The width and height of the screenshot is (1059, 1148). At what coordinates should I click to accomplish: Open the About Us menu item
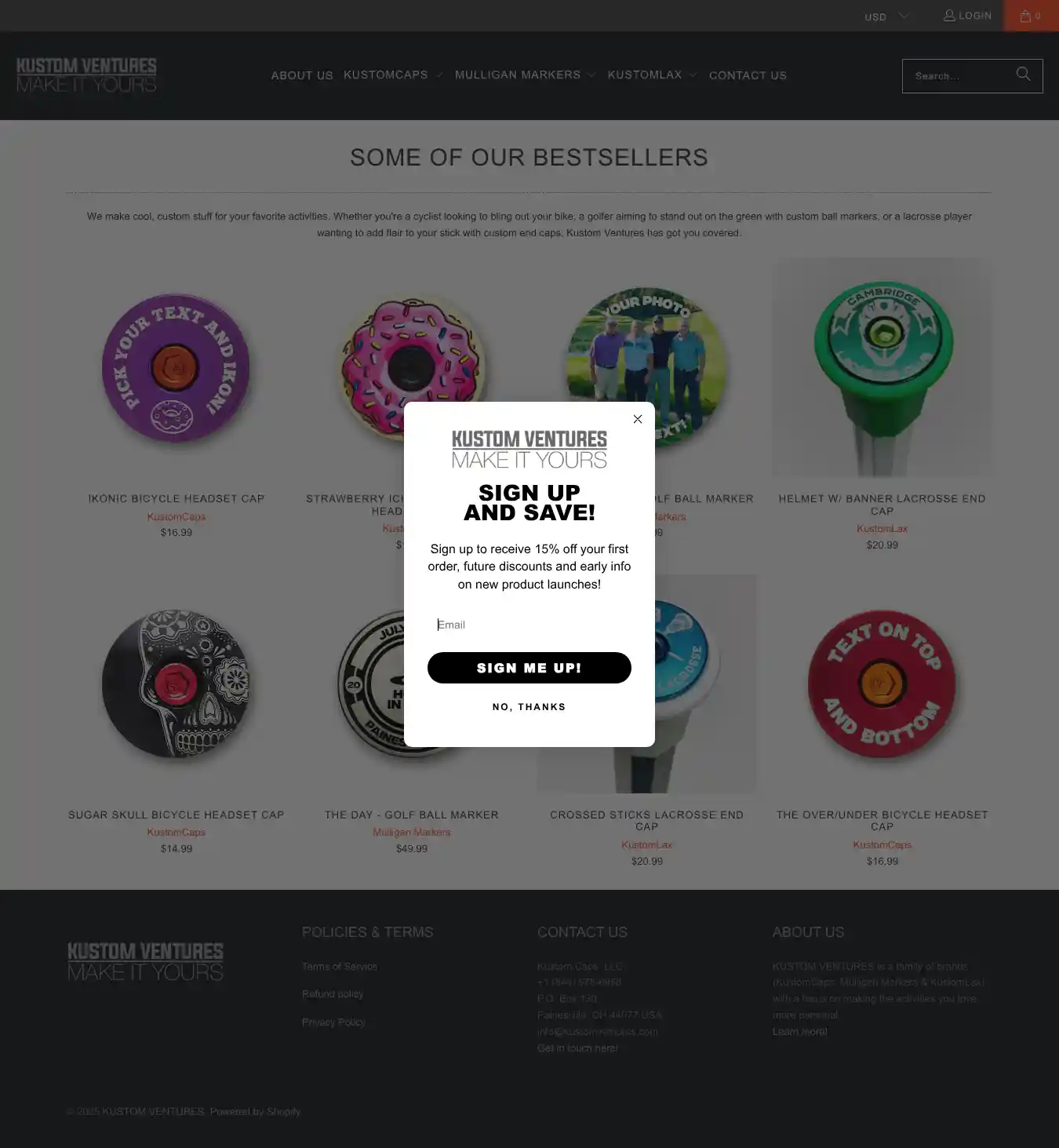point(302,75)
